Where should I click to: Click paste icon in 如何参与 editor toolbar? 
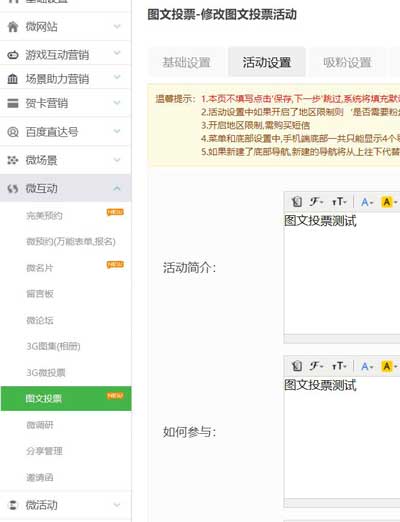(297, 366)
